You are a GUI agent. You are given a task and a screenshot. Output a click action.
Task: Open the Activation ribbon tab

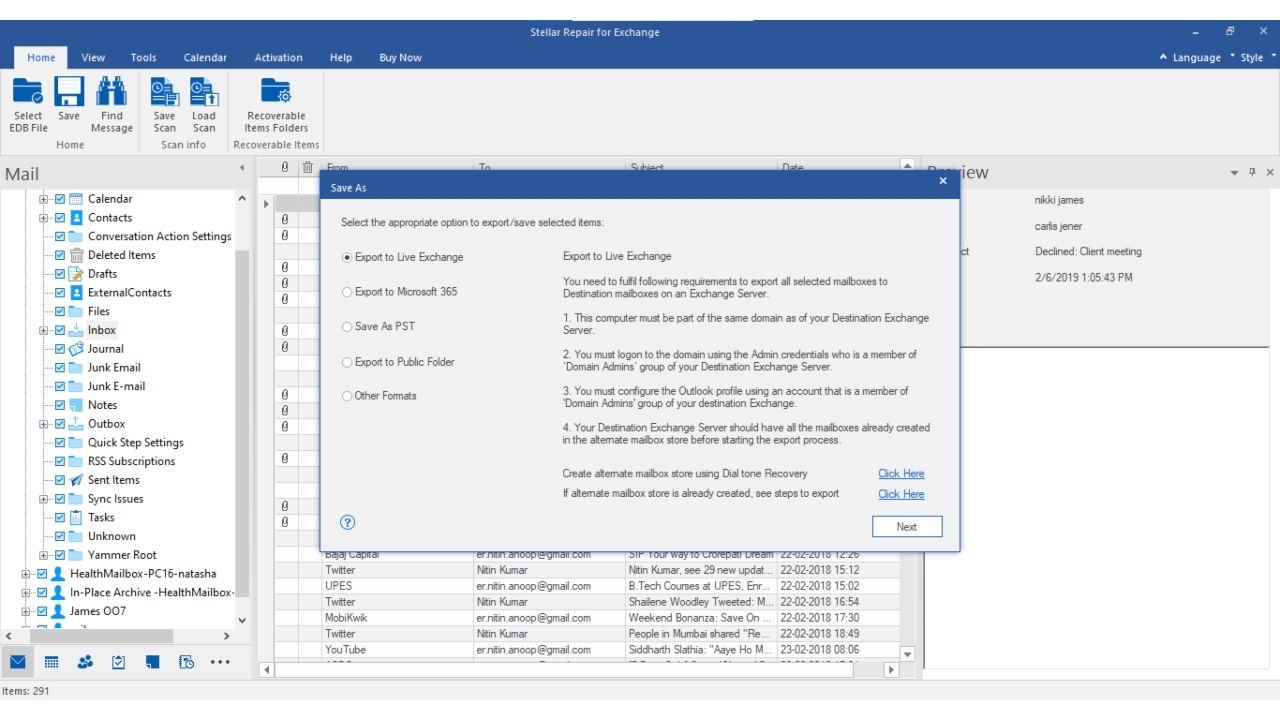pyautogui.click(x=278, y=58)
